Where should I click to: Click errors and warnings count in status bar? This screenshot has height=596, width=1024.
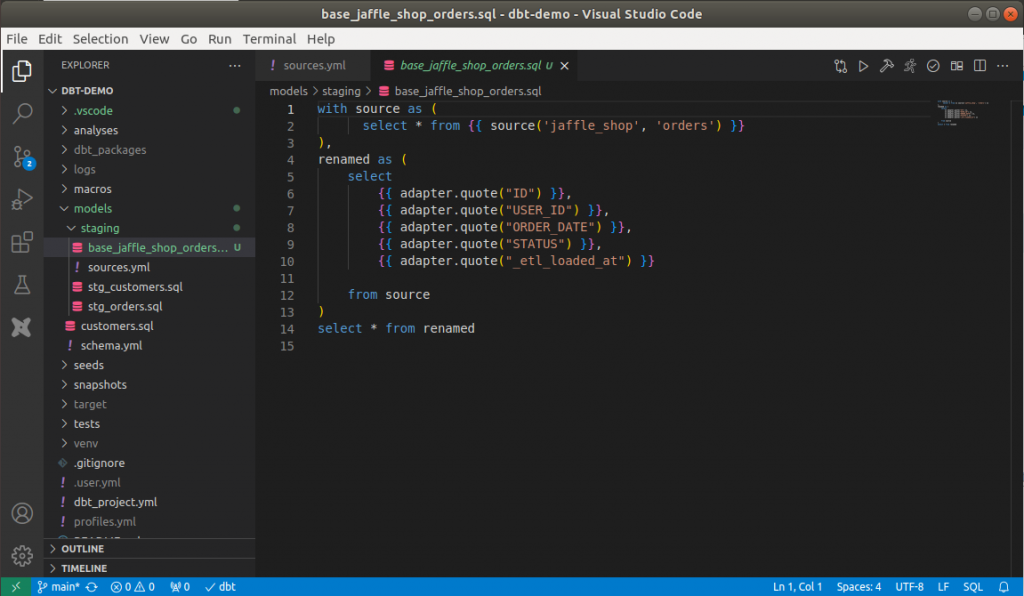click(133, 587)
